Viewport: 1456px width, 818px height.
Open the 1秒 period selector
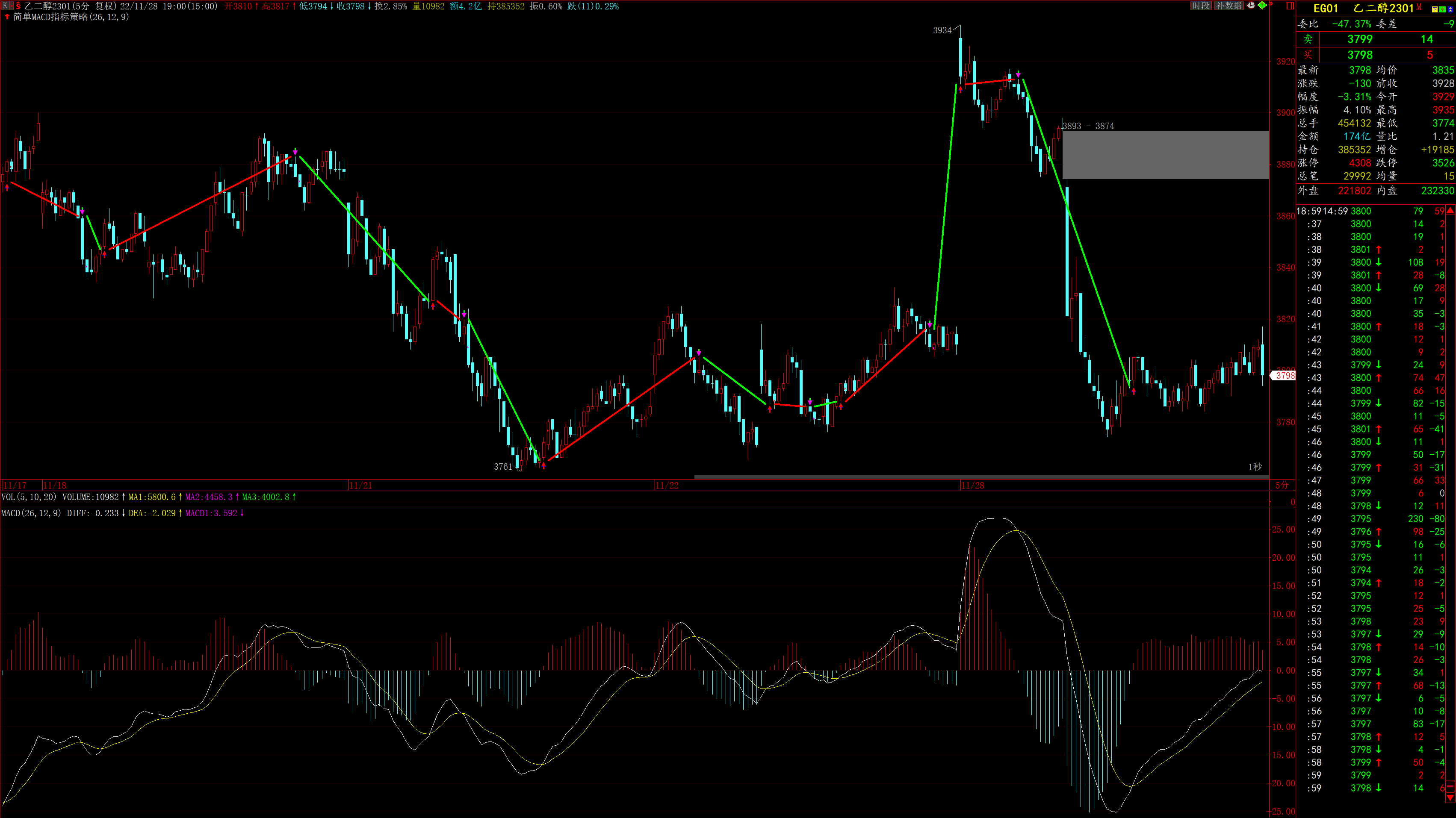pyautogui.click(x=1255, y=467)
